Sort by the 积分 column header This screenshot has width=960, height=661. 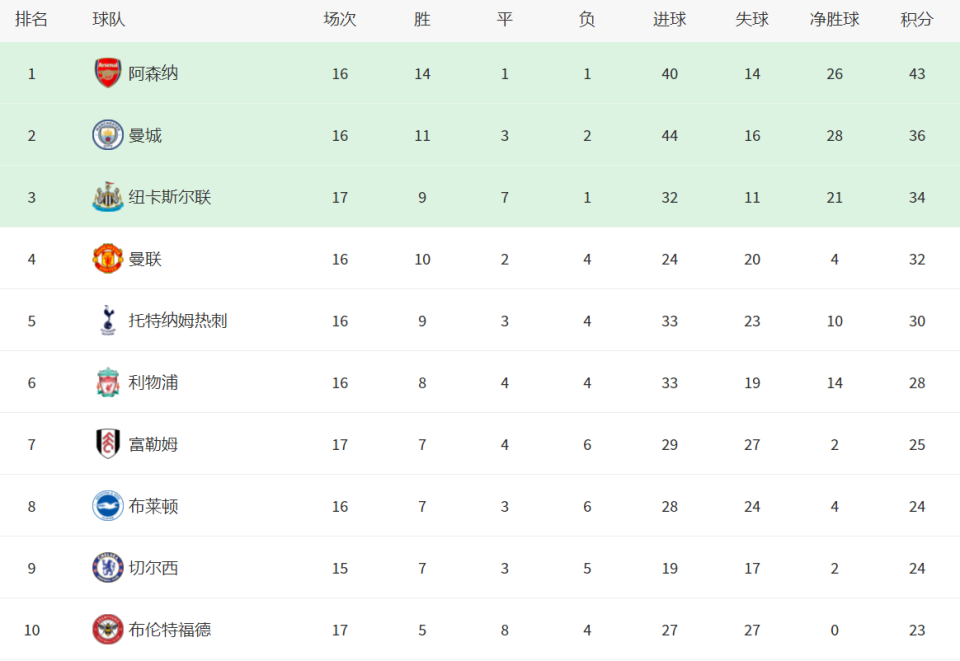pos(917,20)
